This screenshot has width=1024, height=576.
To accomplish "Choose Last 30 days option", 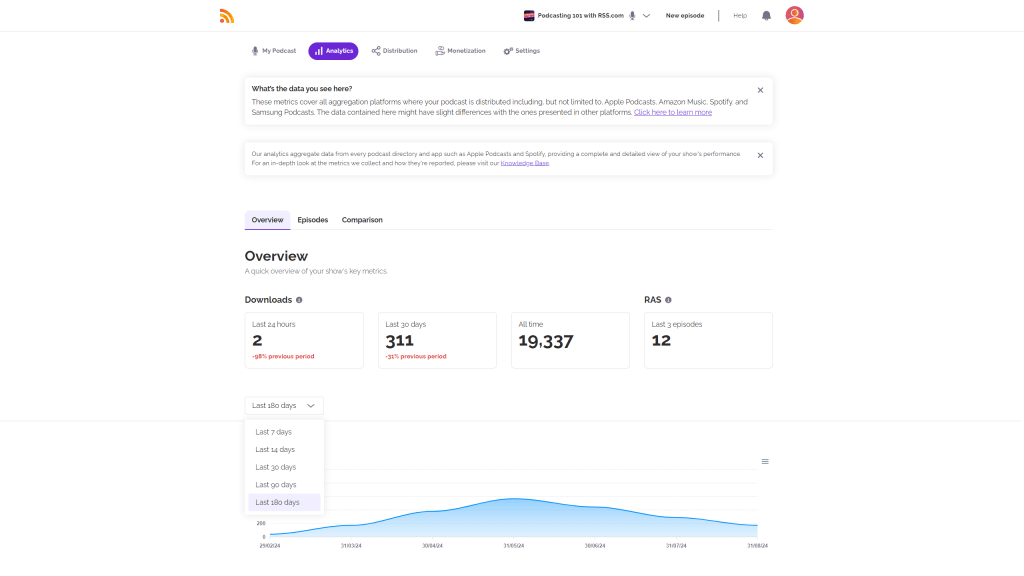I will click(275, 467).
